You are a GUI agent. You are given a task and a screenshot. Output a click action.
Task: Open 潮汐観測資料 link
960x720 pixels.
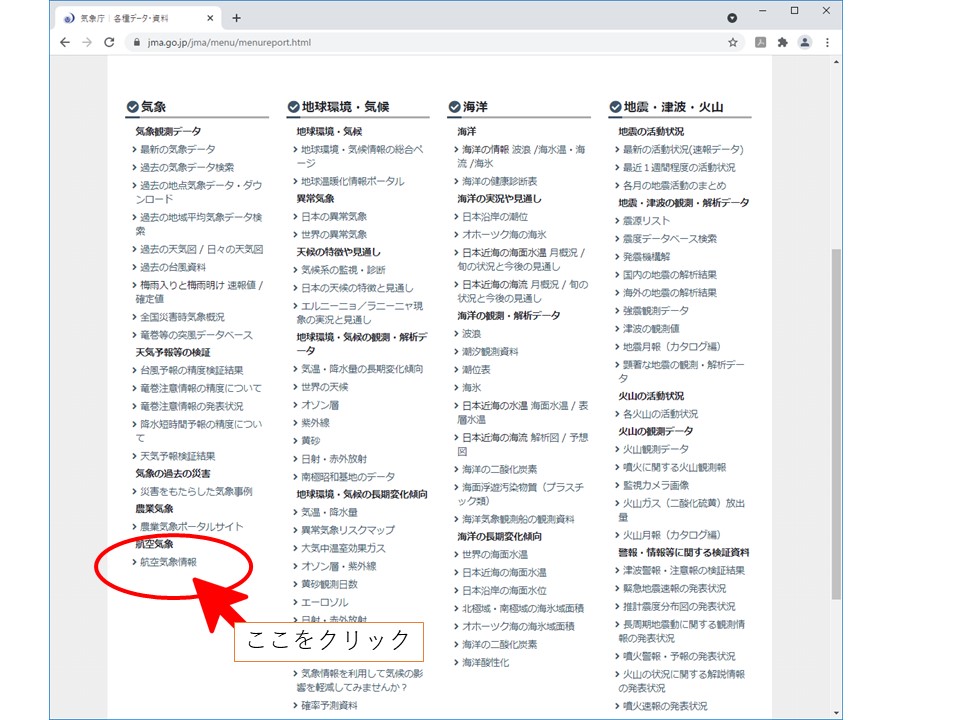(490, 351)
